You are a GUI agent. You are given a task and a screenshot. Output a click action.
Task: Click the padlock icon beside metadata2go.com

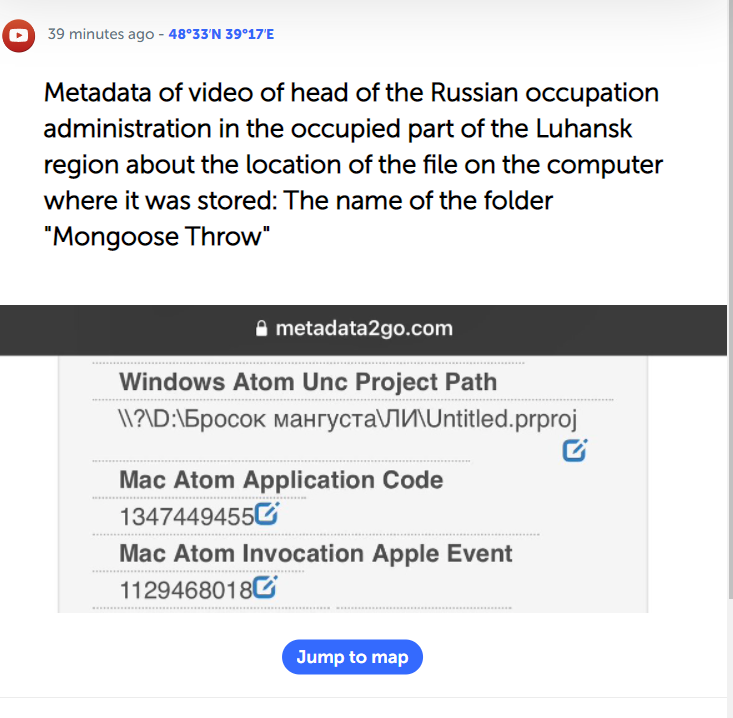coord(263,328)
